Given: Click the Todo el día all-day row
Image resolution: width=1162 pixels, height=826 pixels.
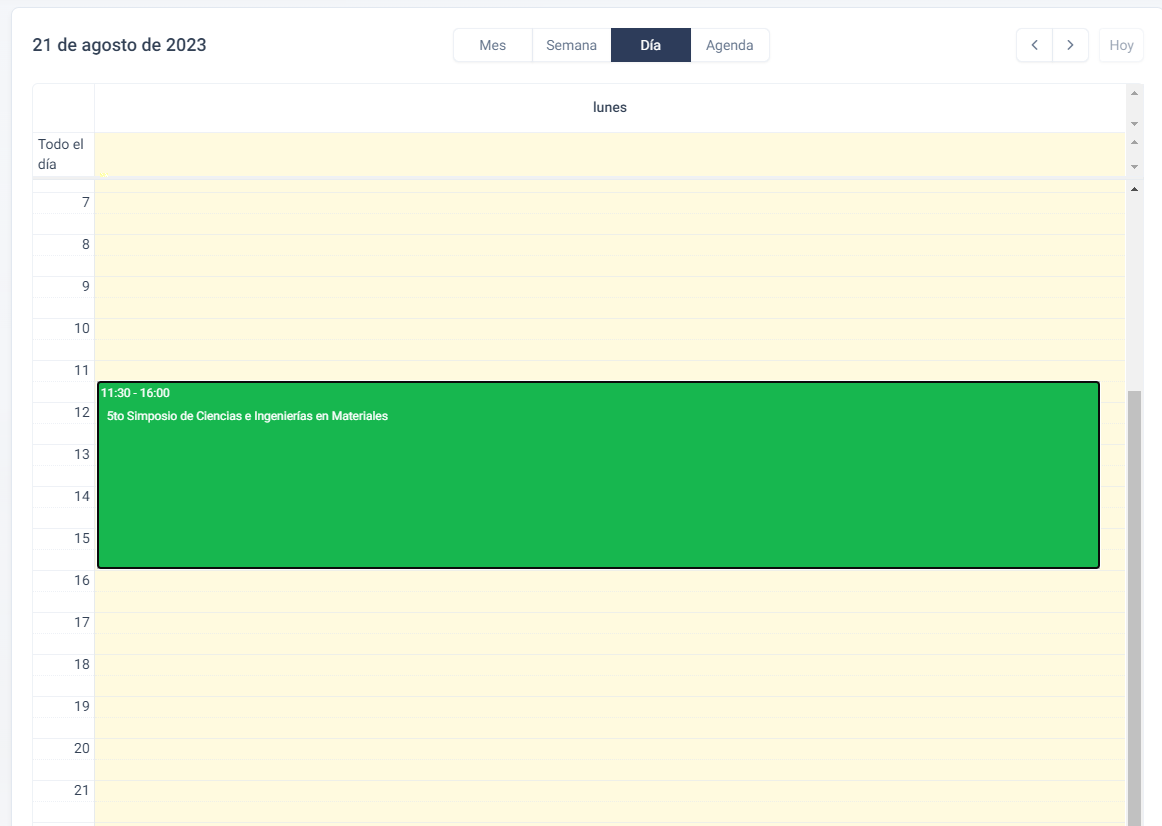Looking at the screenshot, I should pyautogui.click(x=609, y=154).
